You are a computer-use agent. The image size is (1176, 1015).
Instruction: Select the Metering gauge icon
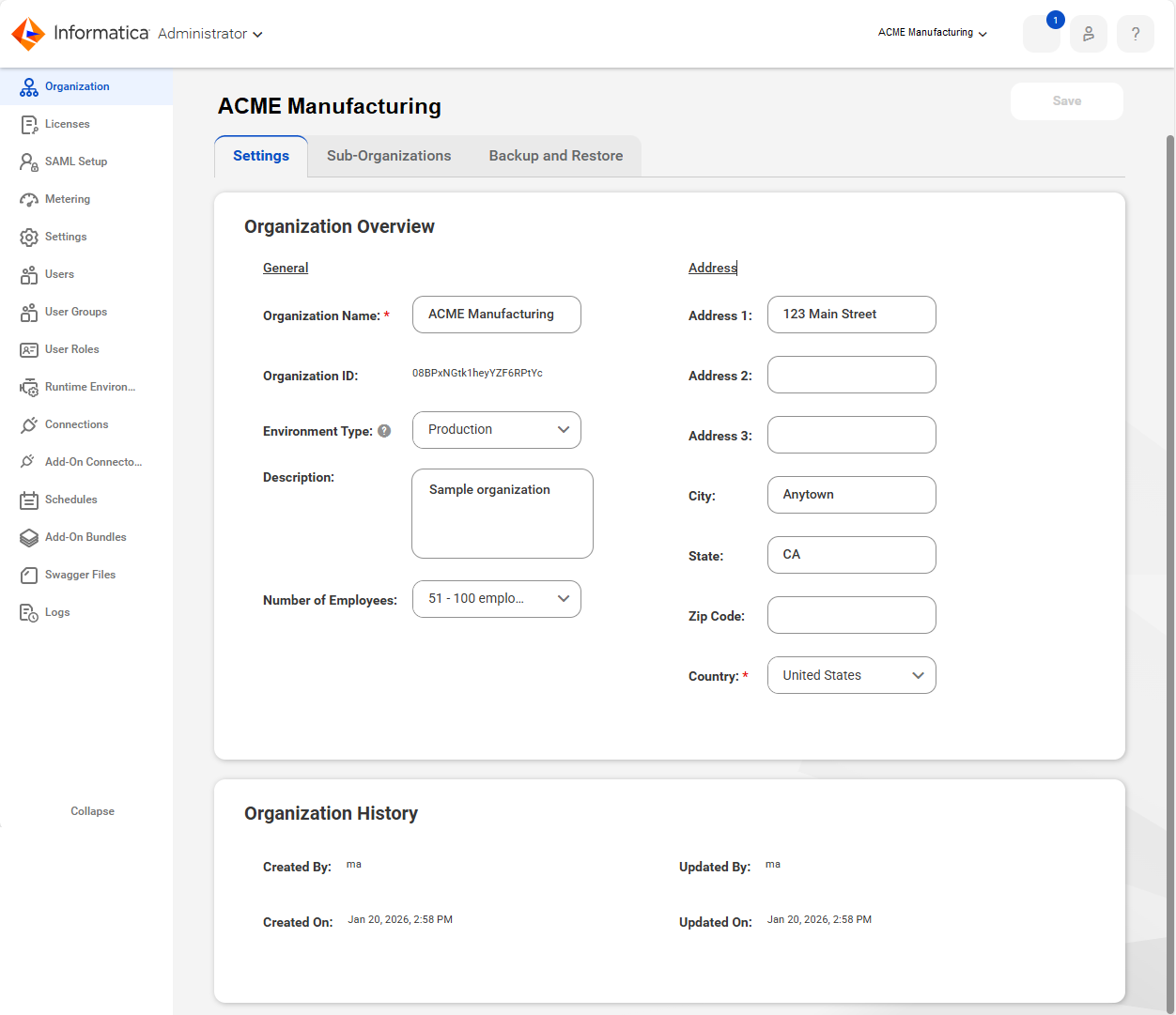(29, 200)
